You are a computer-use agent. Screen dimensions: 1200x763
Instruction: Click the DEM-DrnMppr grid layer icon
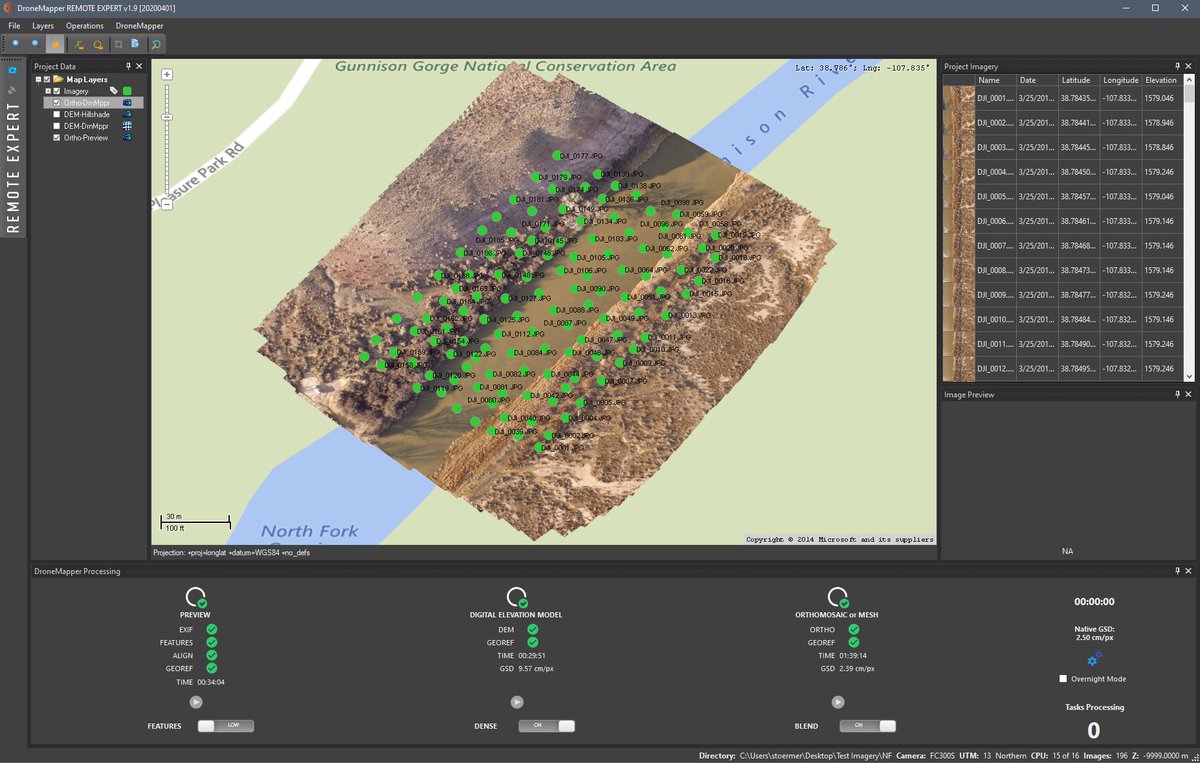tap(127, 126)
